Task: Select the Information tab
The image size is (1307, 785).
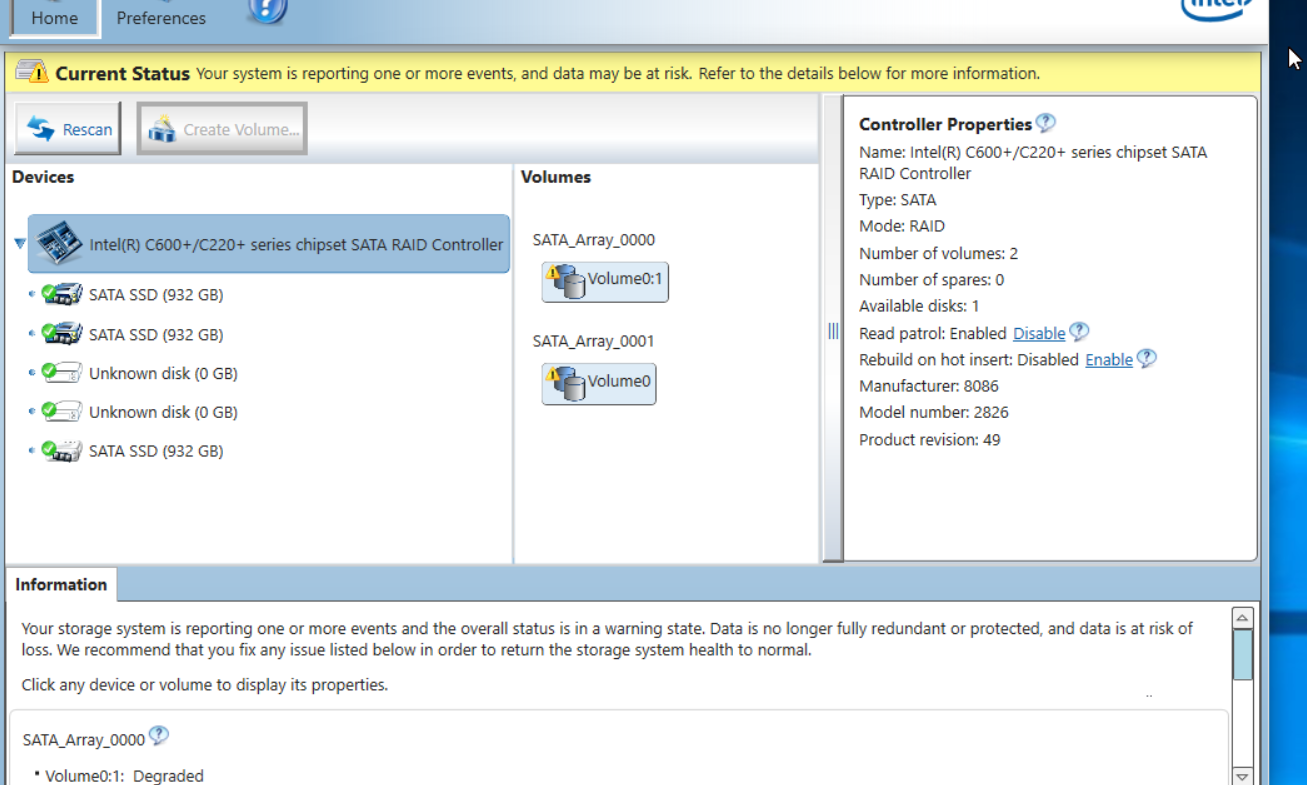Action: point(61,584)
